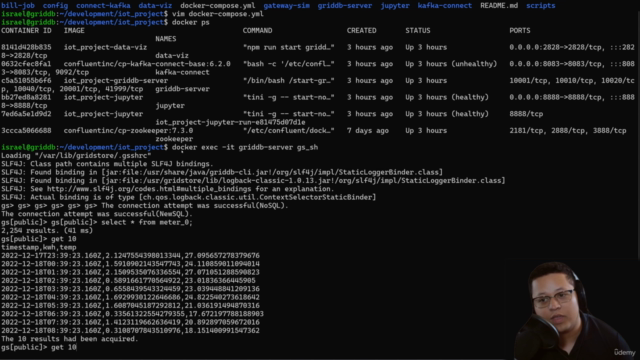Click the 'timestamp,kwh,temp' header line
The image size is (640, 360).
point(39,247)
